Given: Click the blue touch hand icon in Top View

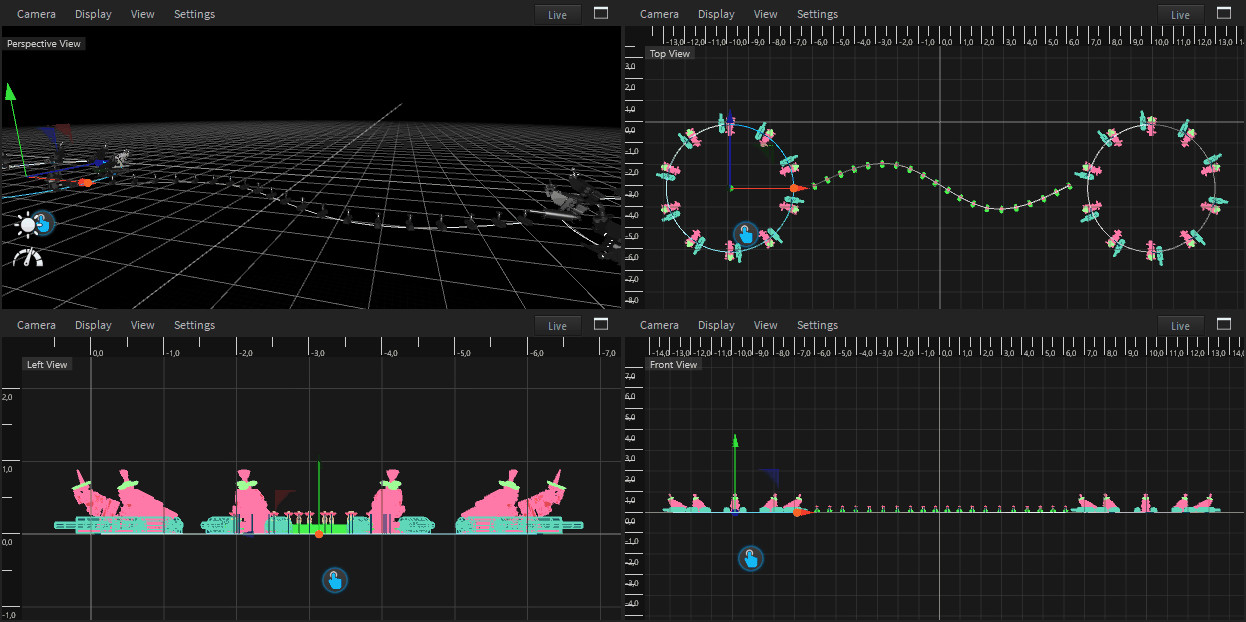Looking at the screenshot, I should pos(746,235).
